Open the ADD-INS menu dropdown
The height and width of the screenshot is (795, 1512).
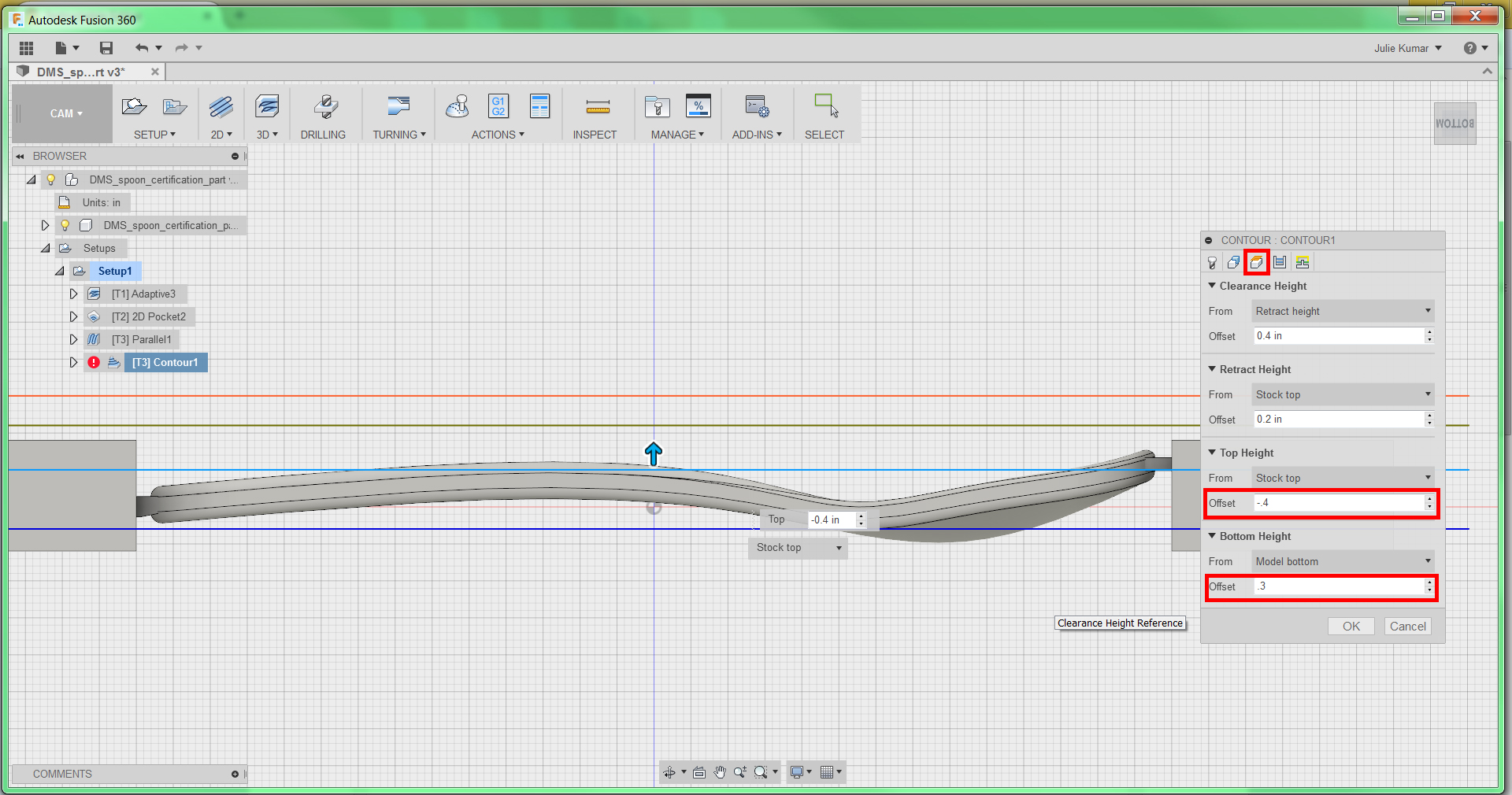tap(757, 135)
